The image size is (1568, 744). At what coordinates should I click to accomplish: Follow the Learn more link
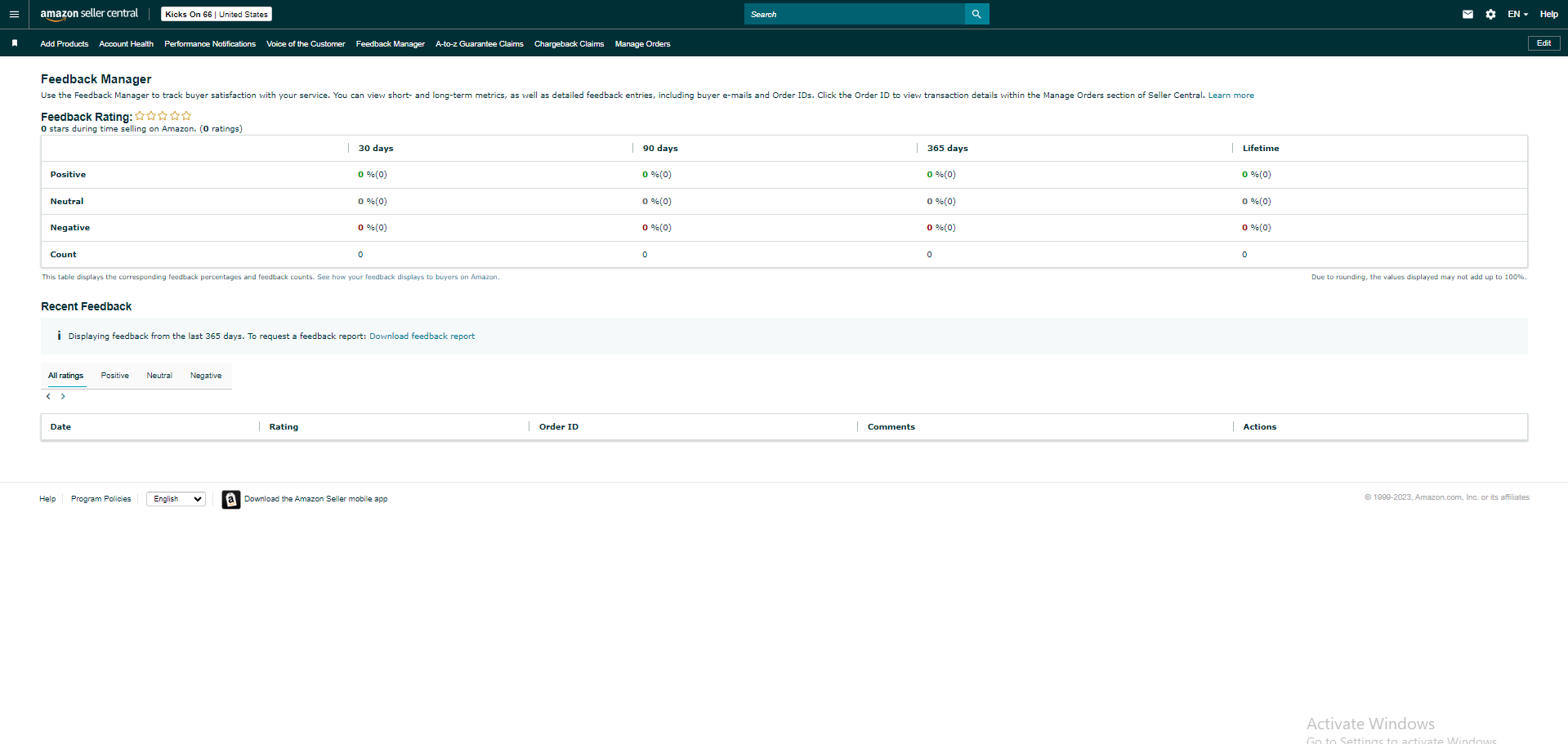coord(1231,96)
